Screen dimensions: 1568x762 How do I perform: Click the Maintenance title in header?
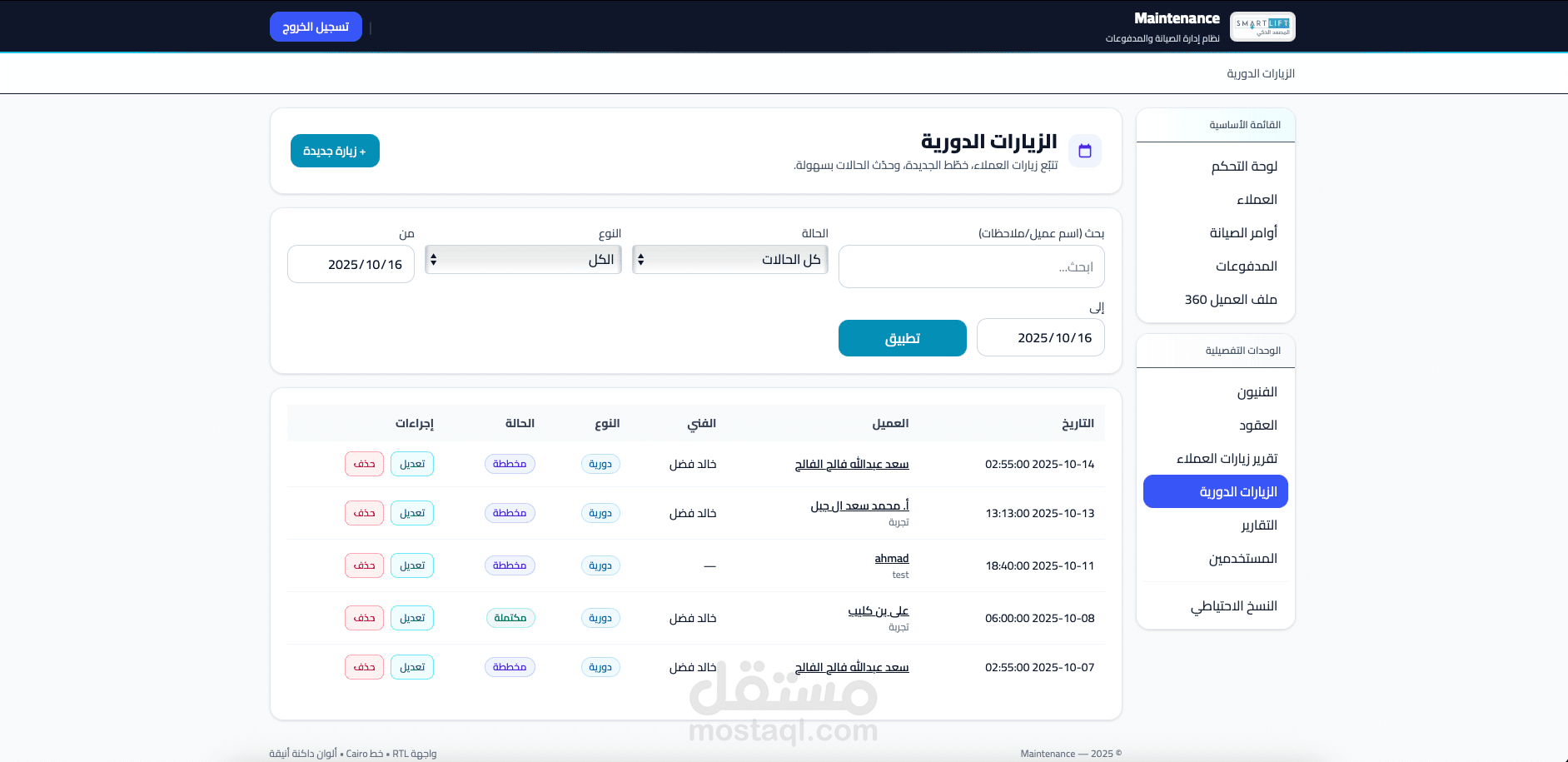coord(1177,18)
